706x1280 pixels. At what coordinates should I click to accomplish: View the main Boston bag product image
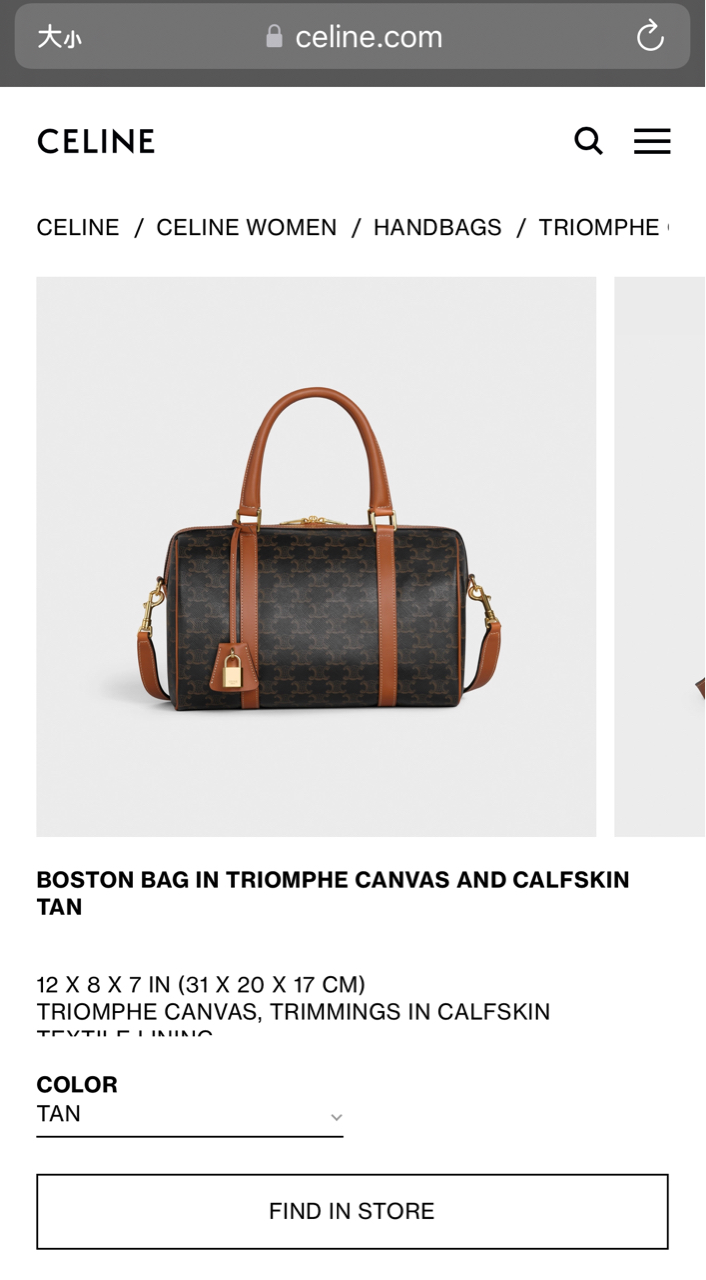(x=316, y=556)
